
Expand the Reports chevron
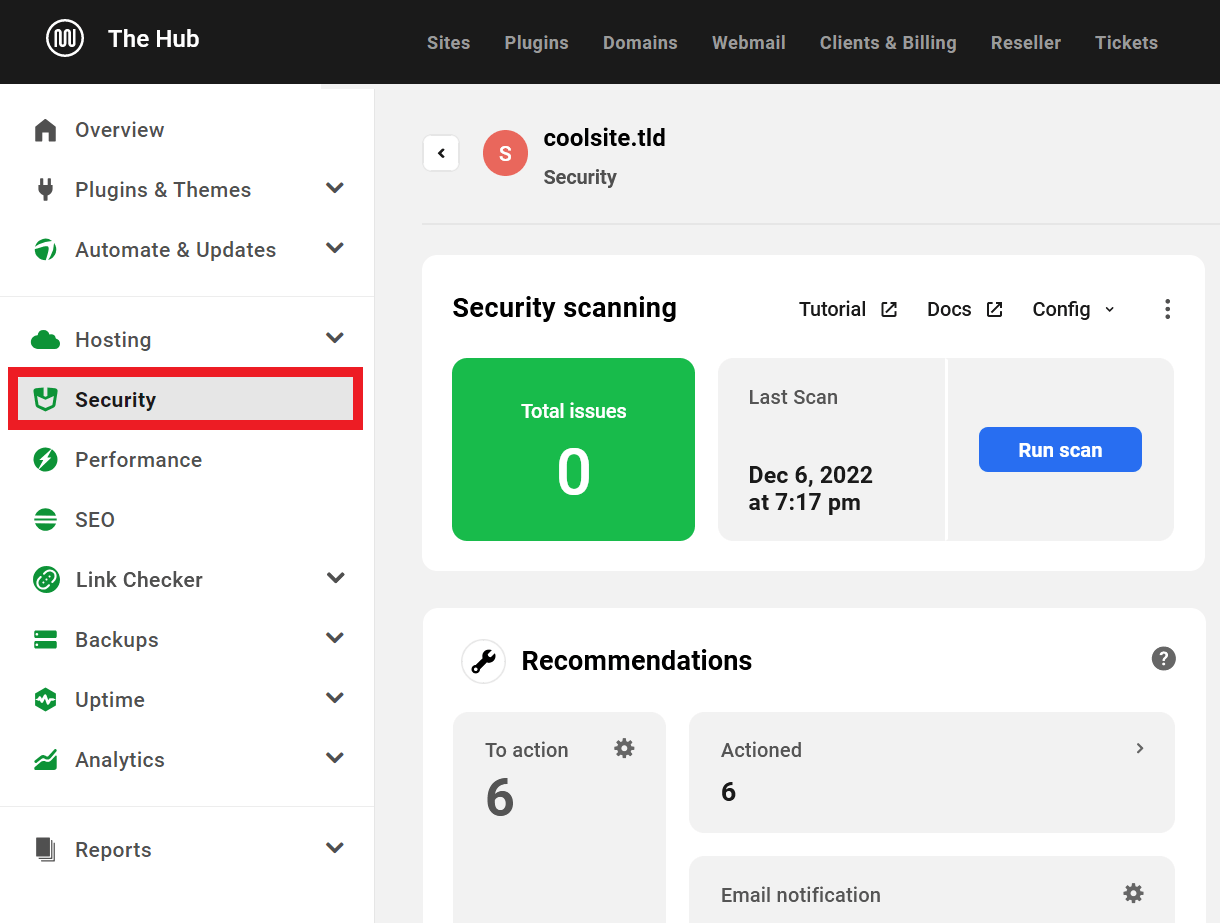(335, 848)
